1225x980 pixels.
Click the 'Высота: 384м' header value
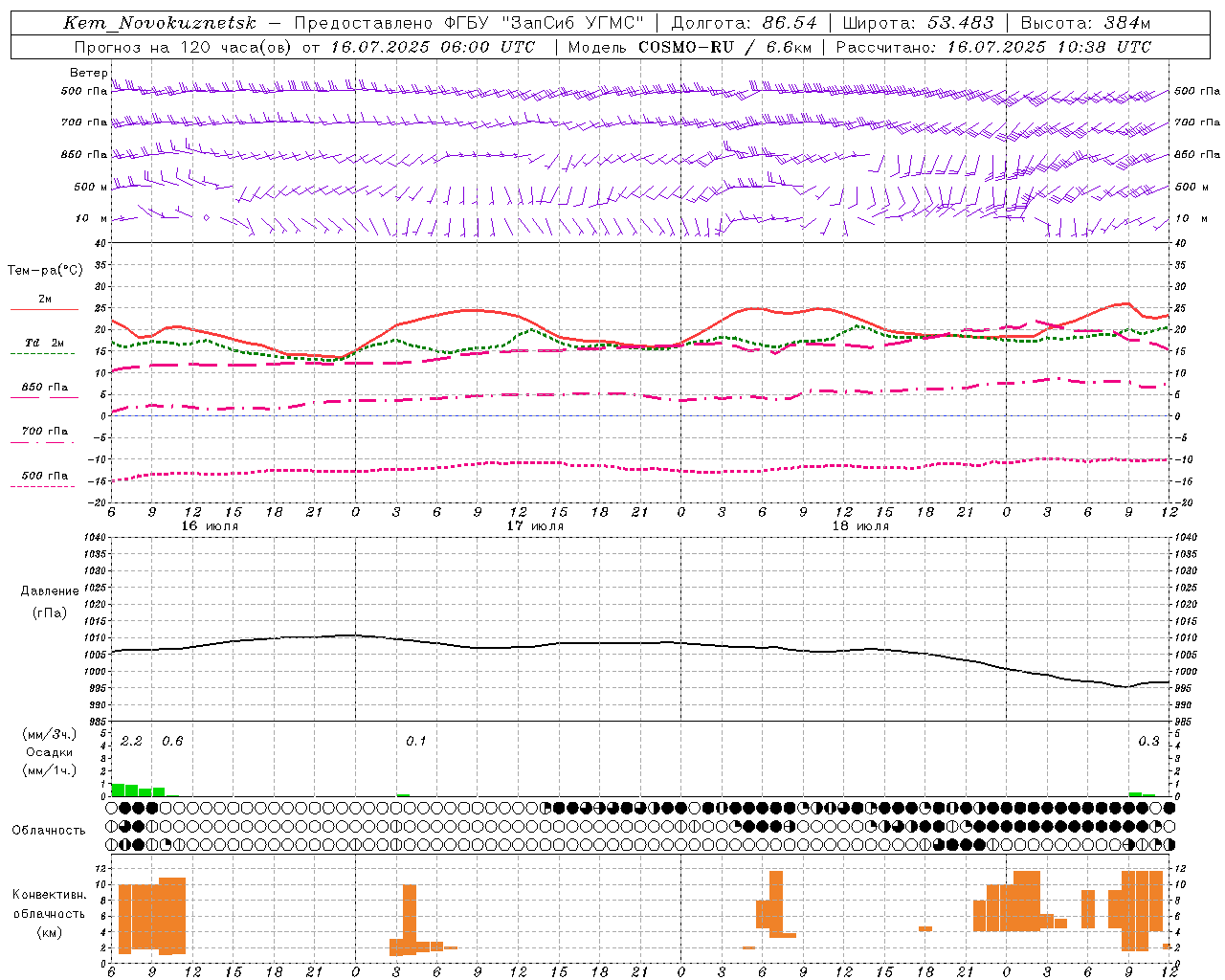[x=1085, y=23]
